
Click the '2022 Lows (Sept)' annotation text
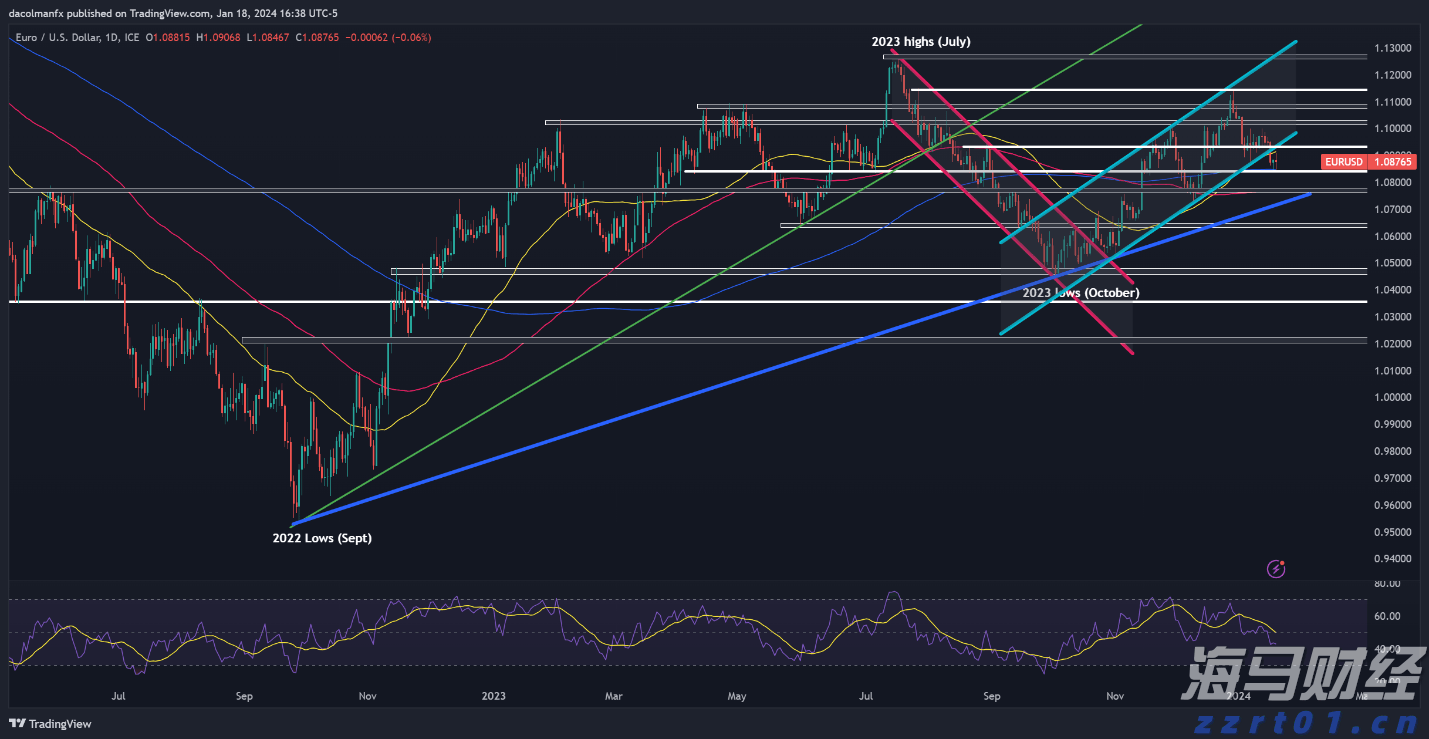321,538
